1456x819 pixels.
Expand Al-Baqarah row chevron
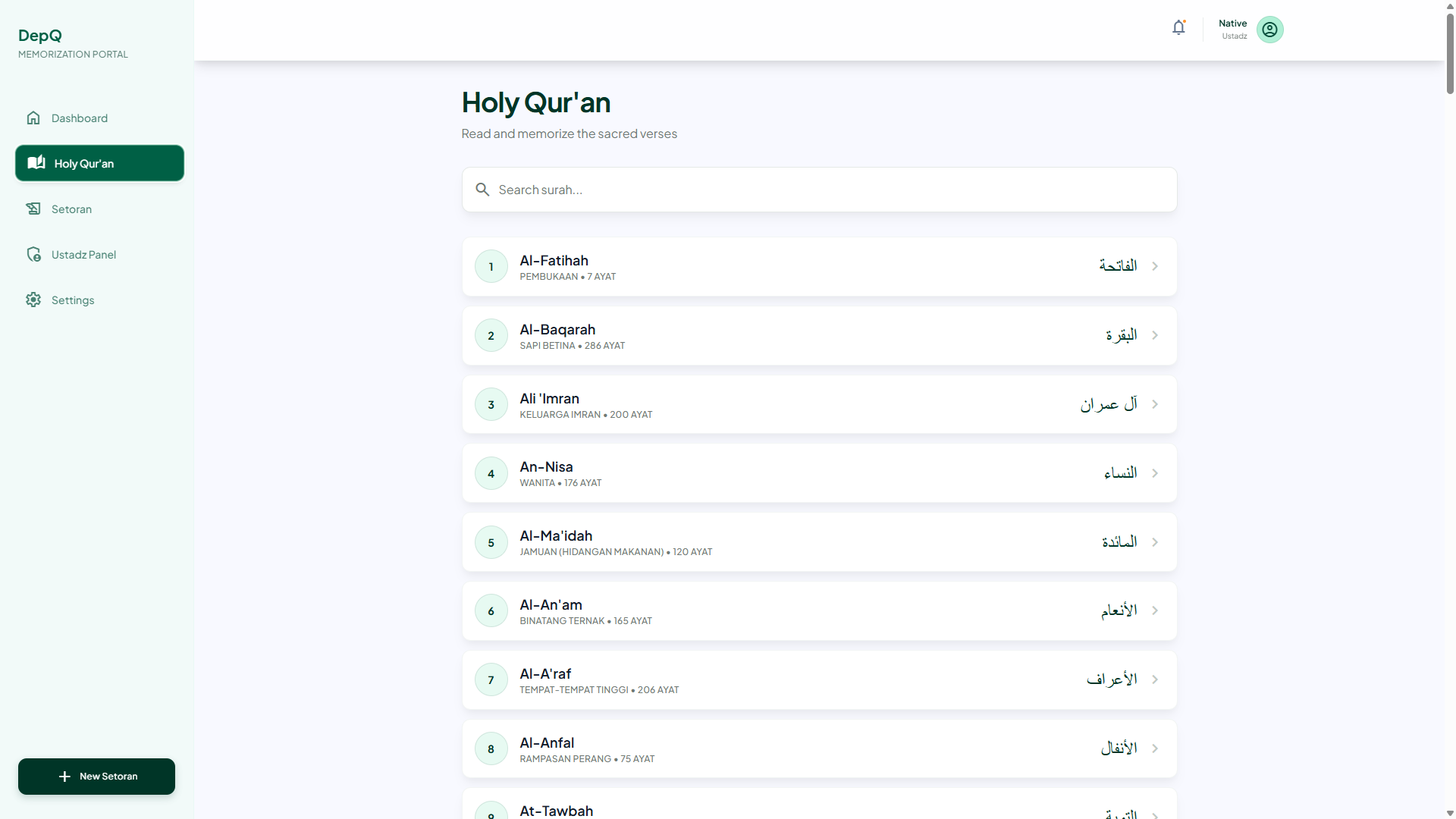point(1155,335)
